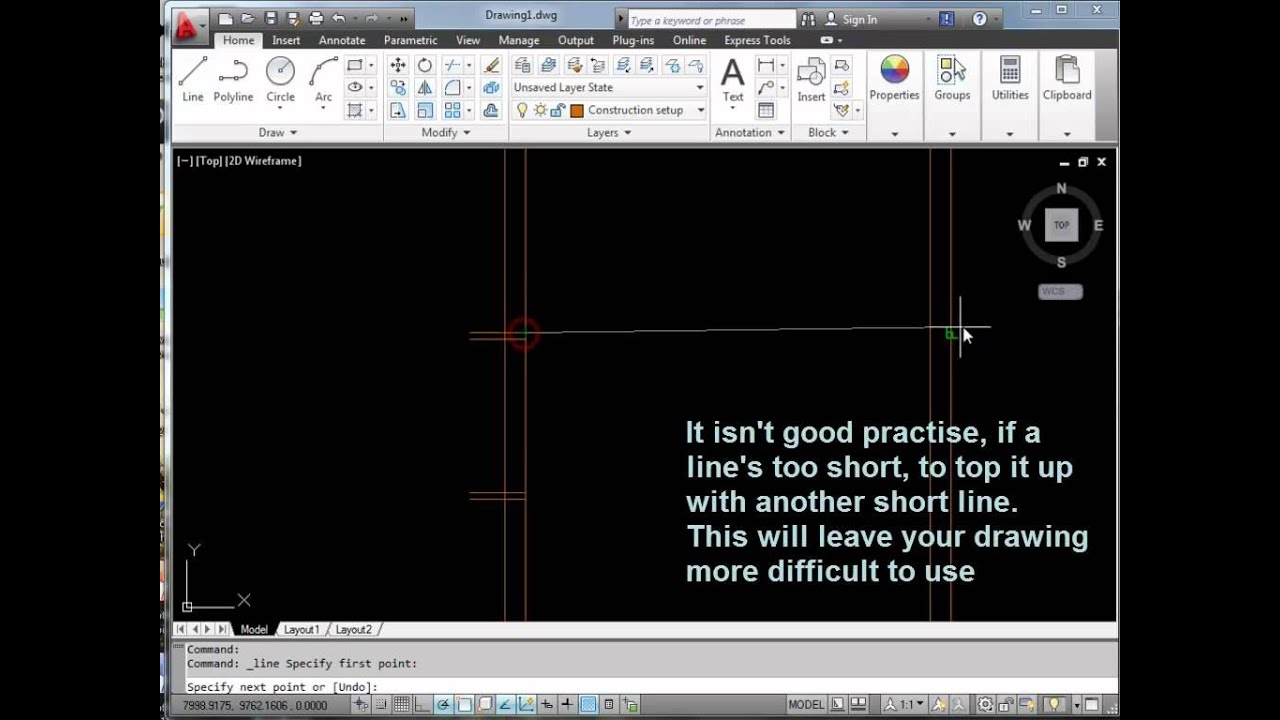Toggle MODEL space button in status bar
The image size is (1280, 720).
(806, 704)
